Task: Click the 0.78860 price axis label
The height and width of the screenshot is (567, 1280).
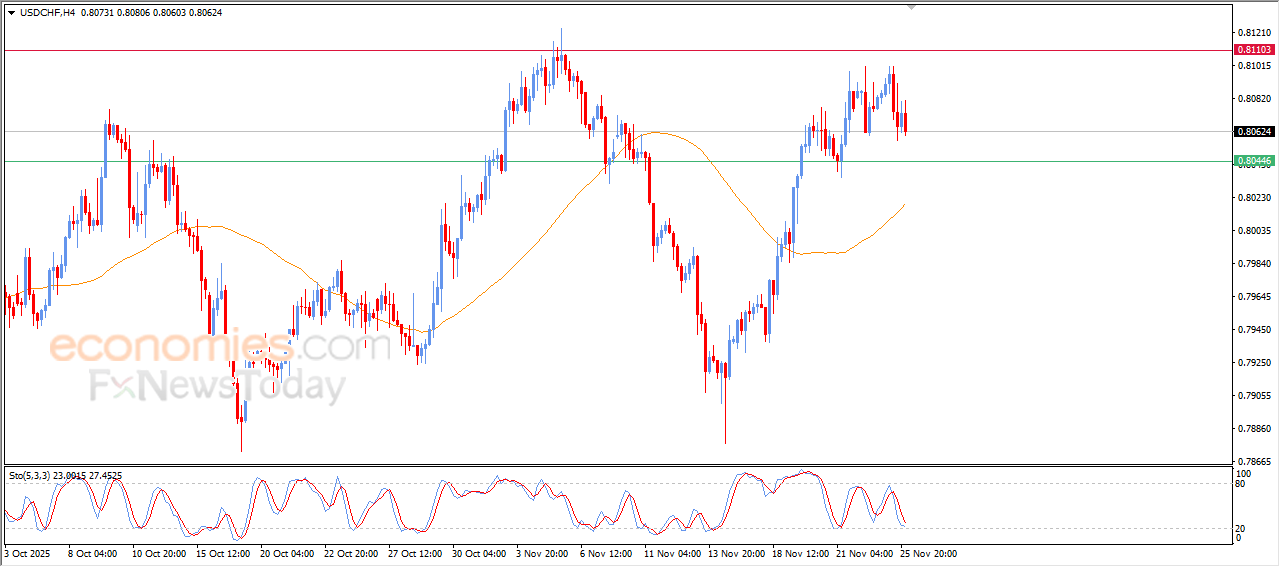Action: 1253,429
